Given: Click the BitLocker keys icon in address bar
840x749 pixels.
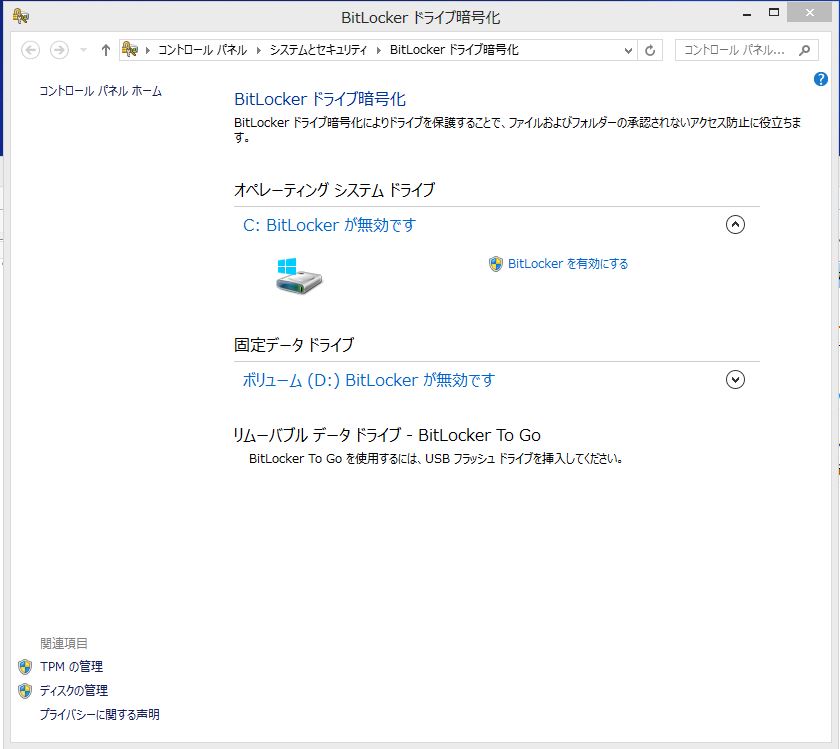Looking at the screenshot, I should click(130, 50).
